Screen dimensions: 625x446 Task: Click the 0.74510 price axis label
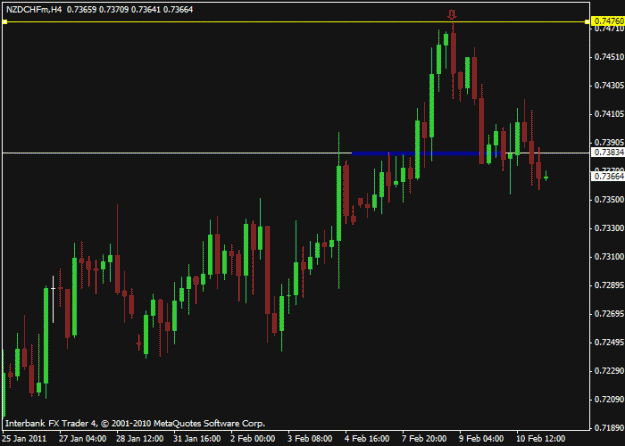click(609, 57)
